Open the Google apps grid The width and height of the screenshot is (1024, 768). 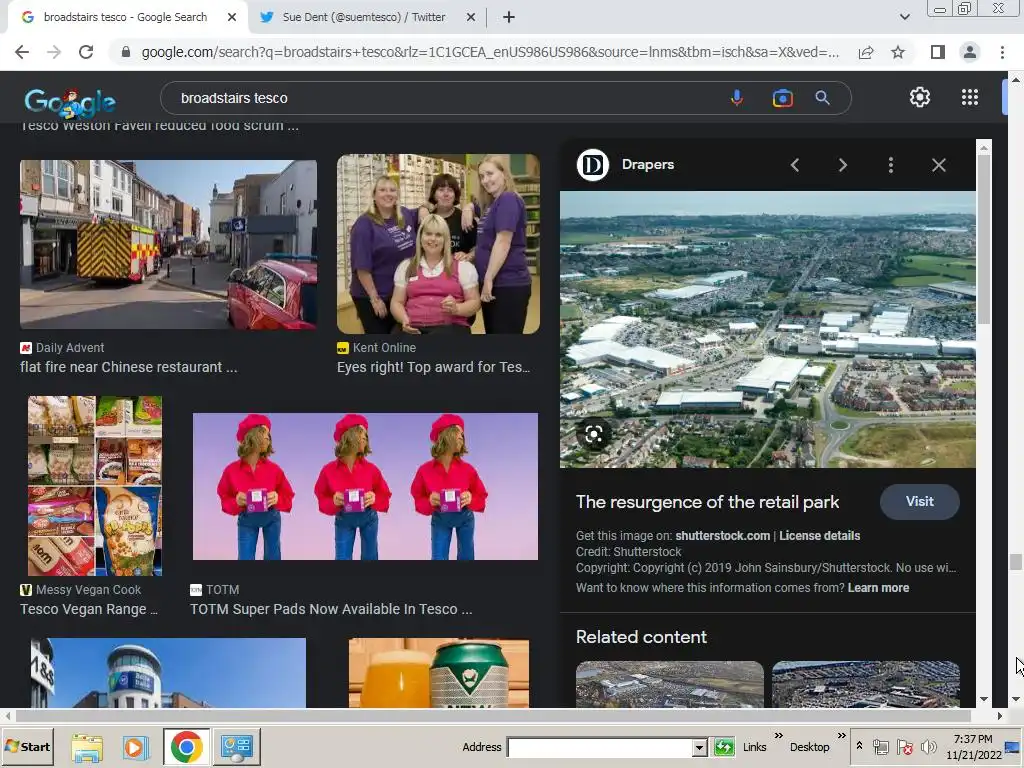tap(970, 97)
